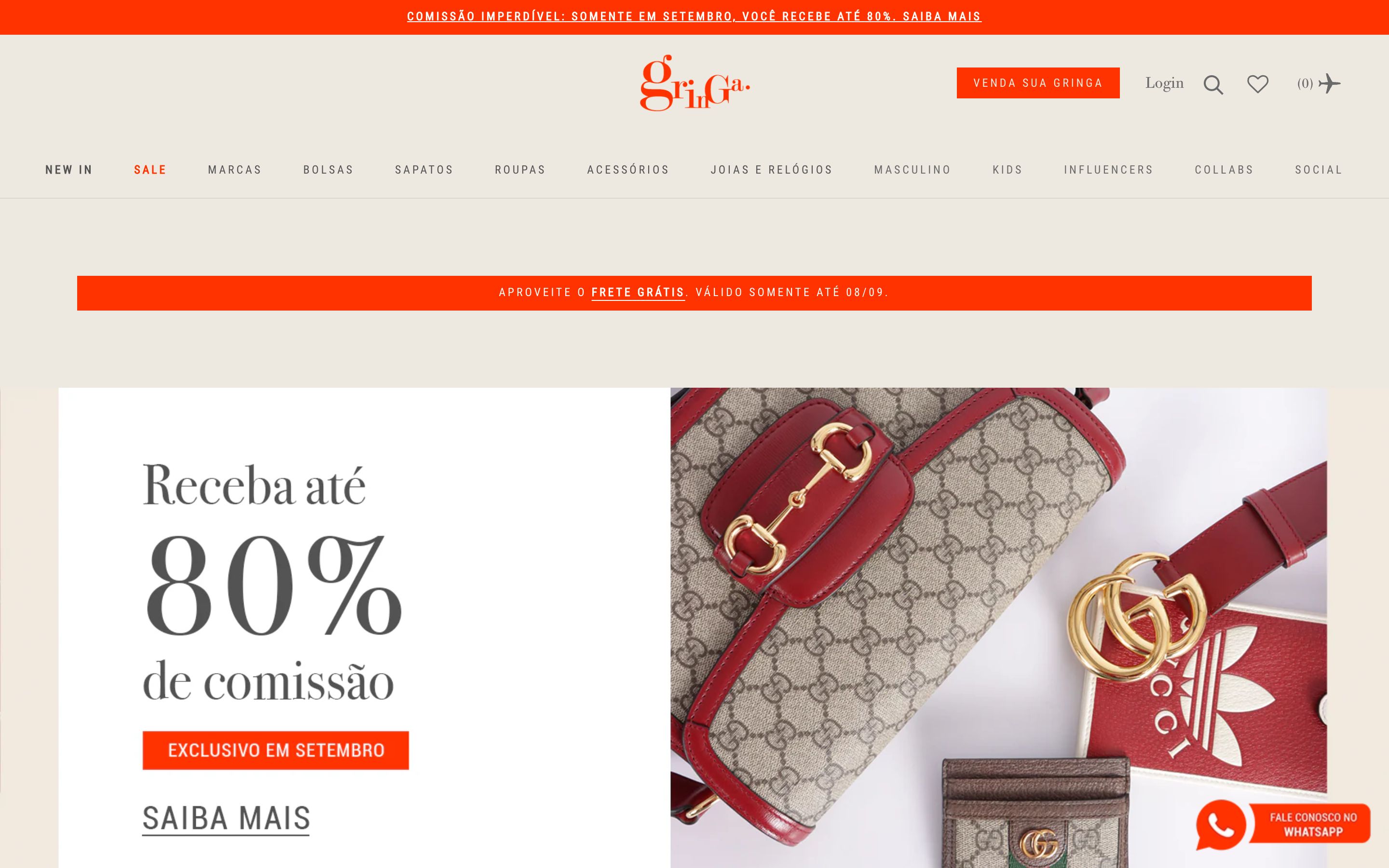Viewport: 1389px width, 868px height.
Task: Open the wishlist heart icon
Action: (1257, 84)
